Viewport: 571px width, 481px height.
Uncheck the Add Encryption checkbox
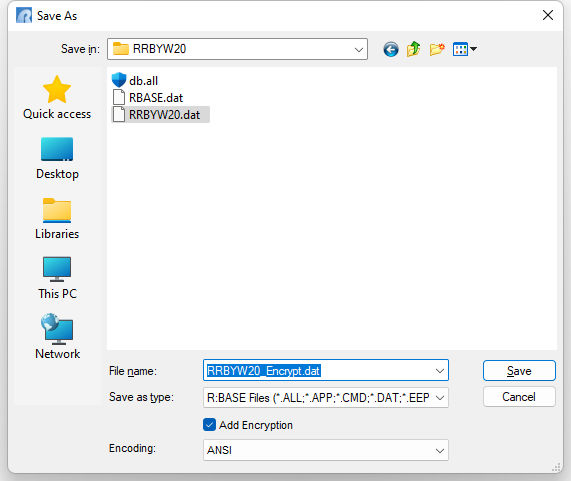coord(209,425)
